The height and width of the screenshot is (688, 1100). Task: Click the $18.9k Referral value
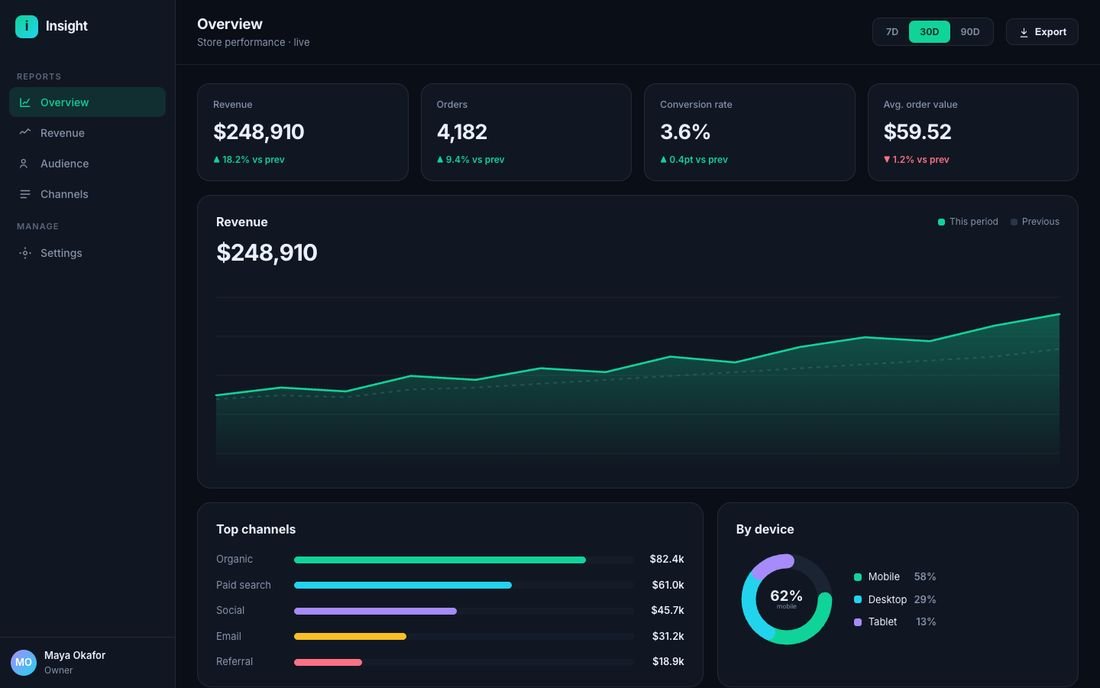[668, 661]
